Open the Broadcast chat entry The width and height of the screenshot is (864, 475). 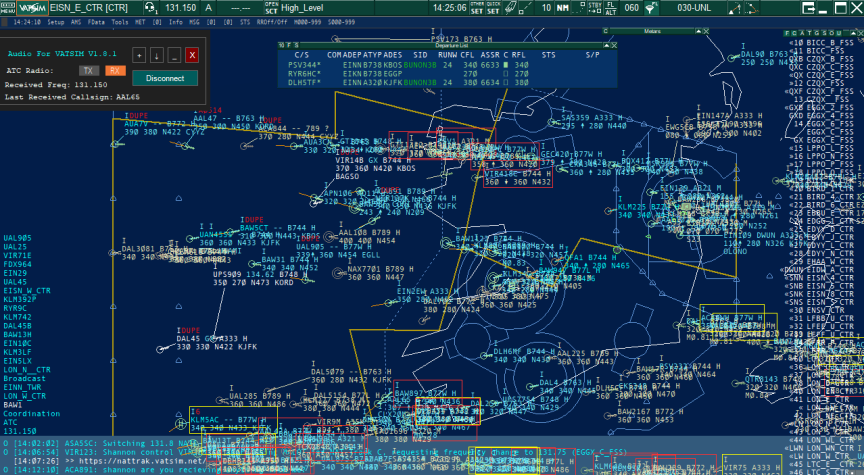pos(24,379)
